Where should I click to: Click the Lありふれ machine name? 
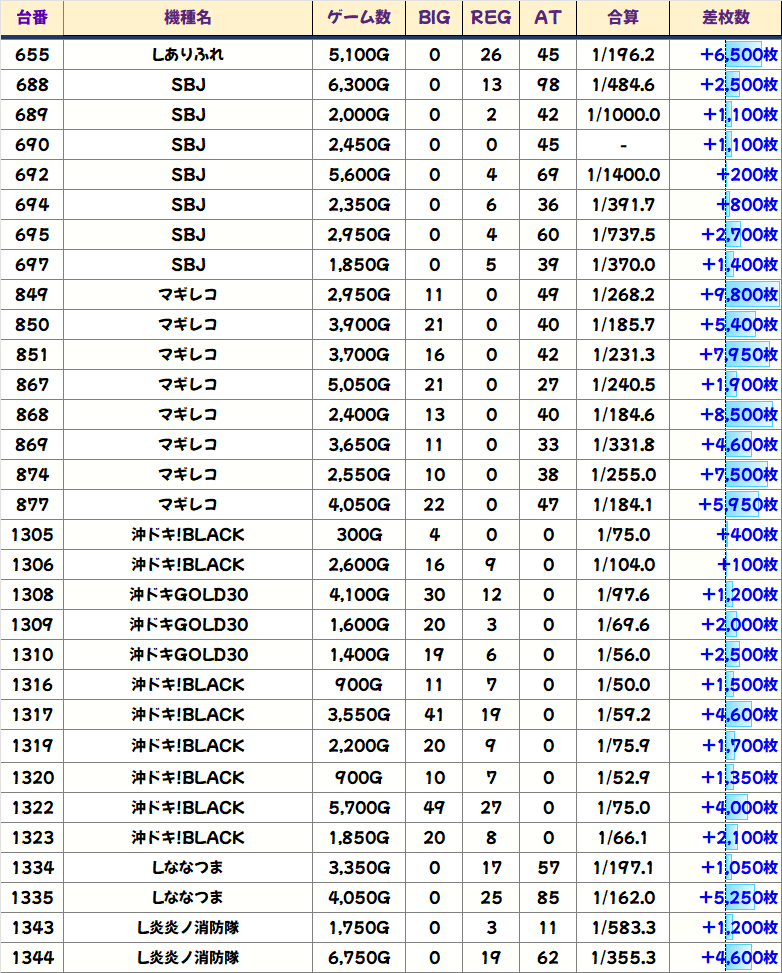188,55
